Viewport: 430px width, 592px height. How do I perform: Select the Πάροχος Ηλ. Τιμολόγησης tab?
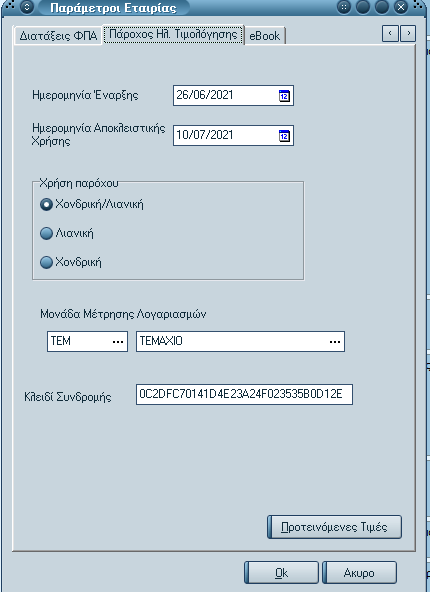coord(173,34)
